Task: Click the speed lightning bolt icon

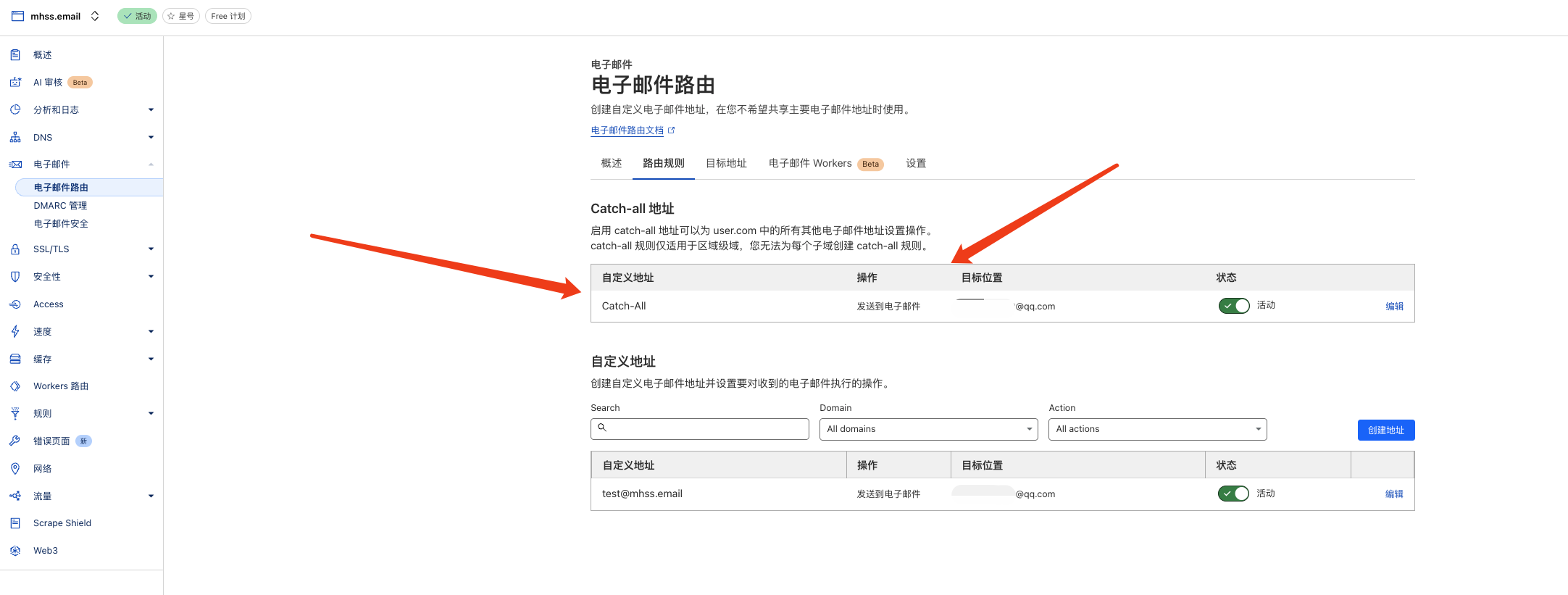Action: pyautogui.click(x=15, y=331)
